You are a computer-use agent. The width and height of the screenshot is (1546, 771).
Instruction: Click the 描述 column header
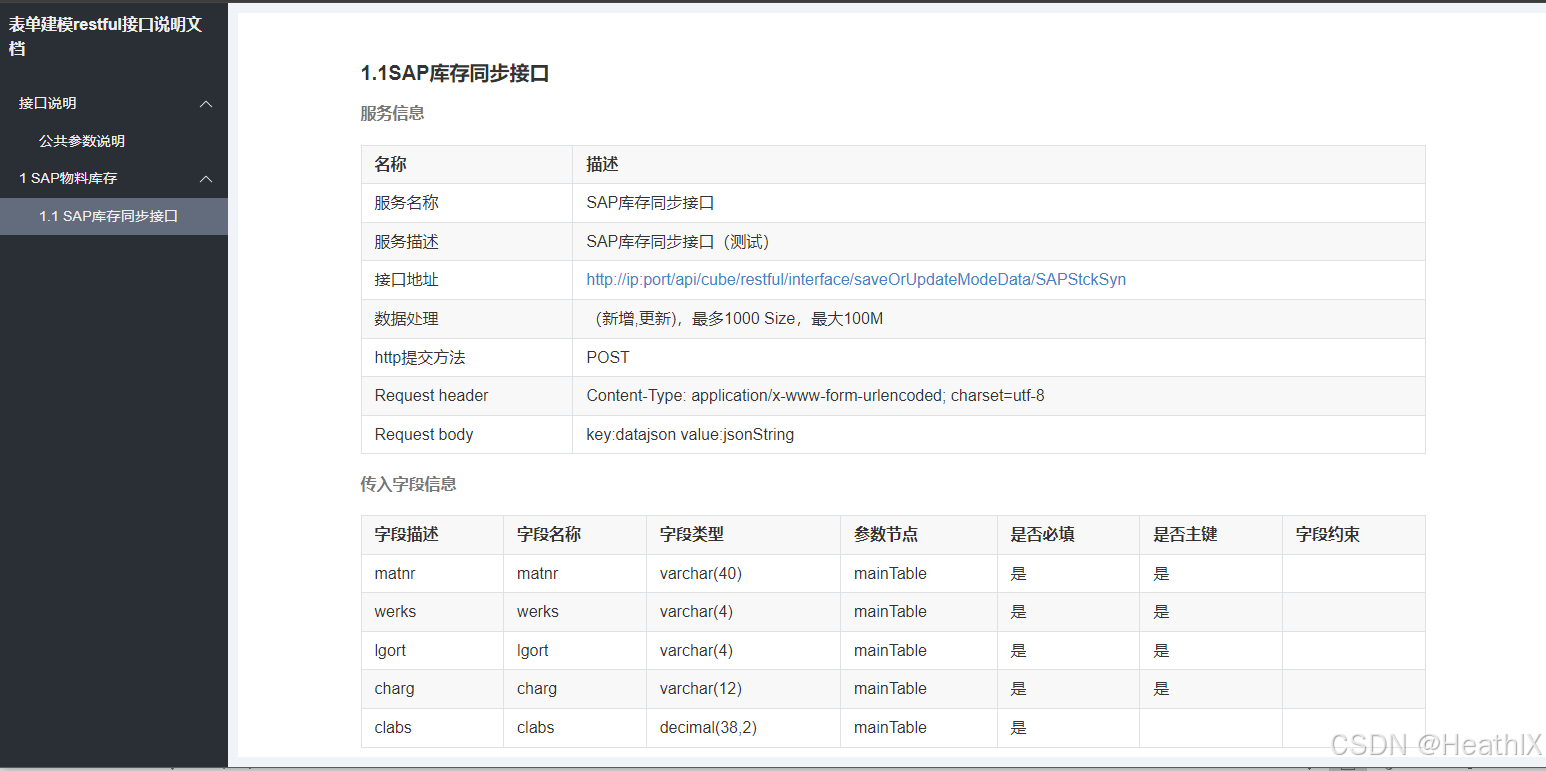pyautogui.click(x=999, y=165)
